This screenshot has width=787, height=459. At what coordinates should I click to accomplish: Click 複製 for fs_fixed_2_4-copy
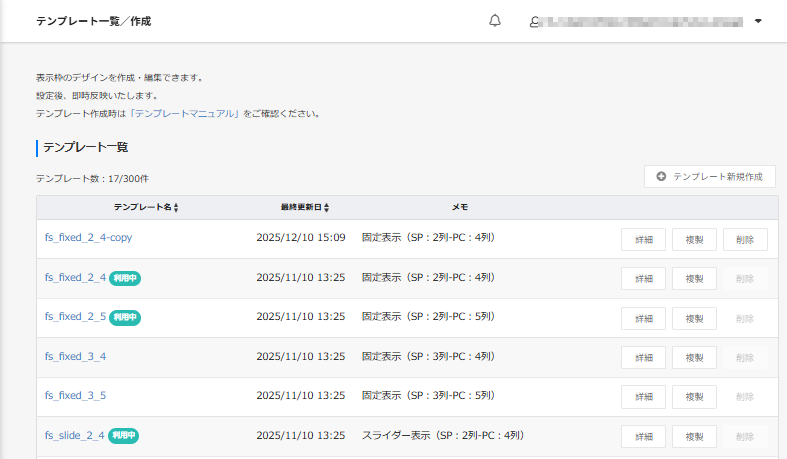[x=694, y=239]
